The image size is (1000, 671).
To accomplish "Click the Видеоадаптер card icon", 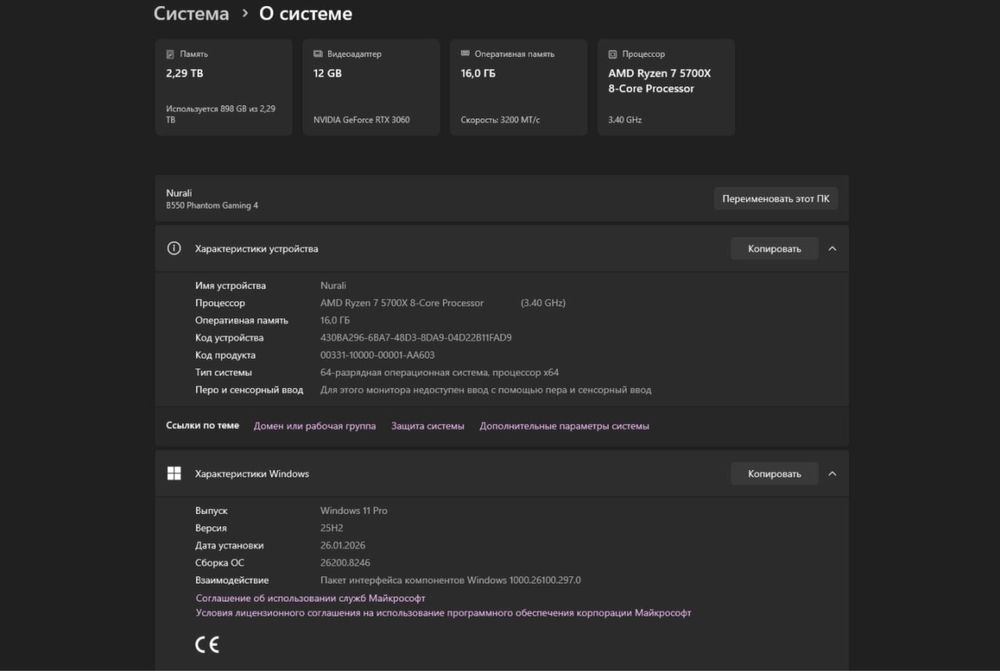I will [318, 54].
